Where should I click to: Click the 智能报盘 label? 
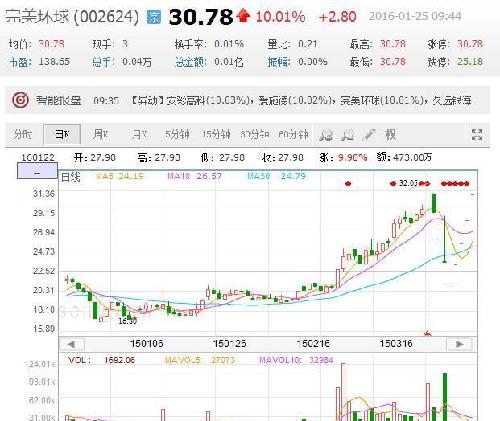click(x=59, y=100)
